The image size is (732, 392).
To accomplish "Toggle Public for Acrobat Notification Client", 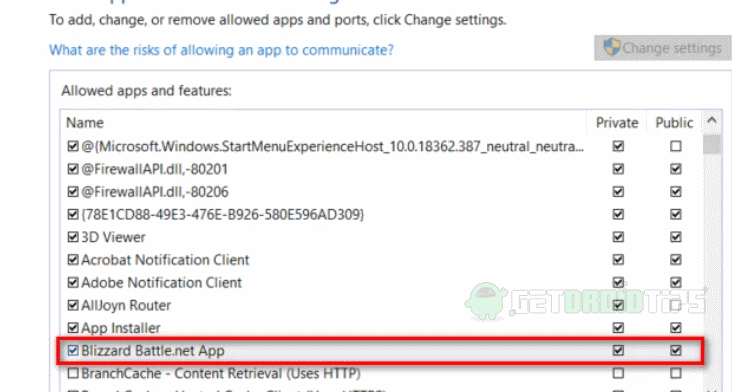I will [676, 259].
